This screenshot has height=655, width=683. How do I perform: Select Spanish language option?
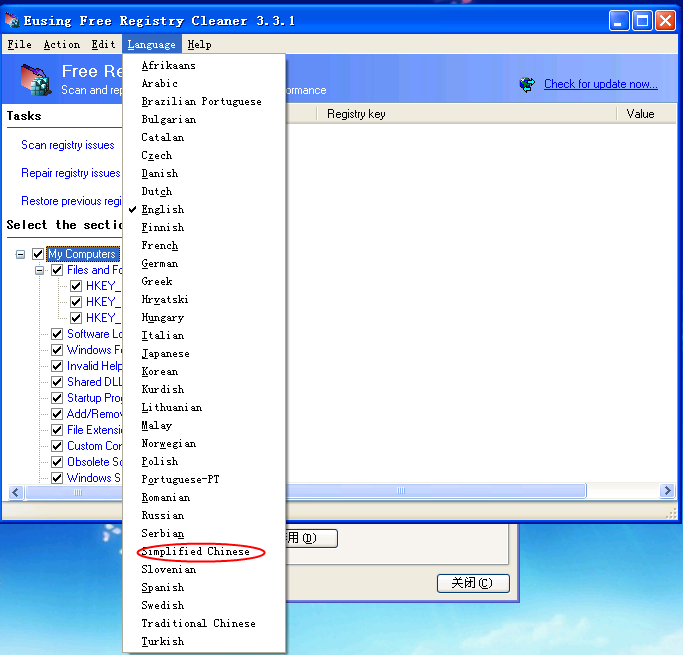click(x=204, y=587)
